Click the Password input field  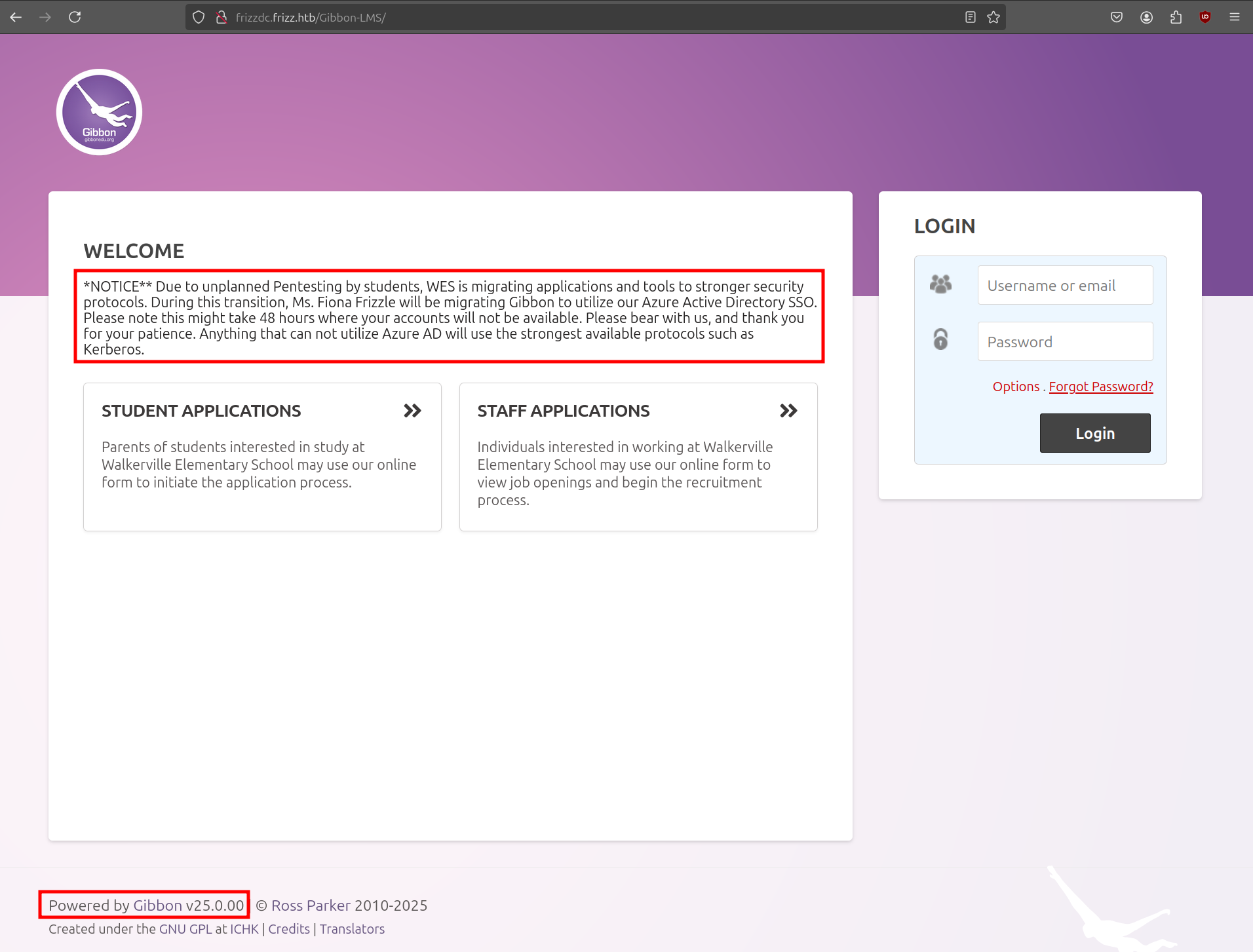tap(1065, 341)
